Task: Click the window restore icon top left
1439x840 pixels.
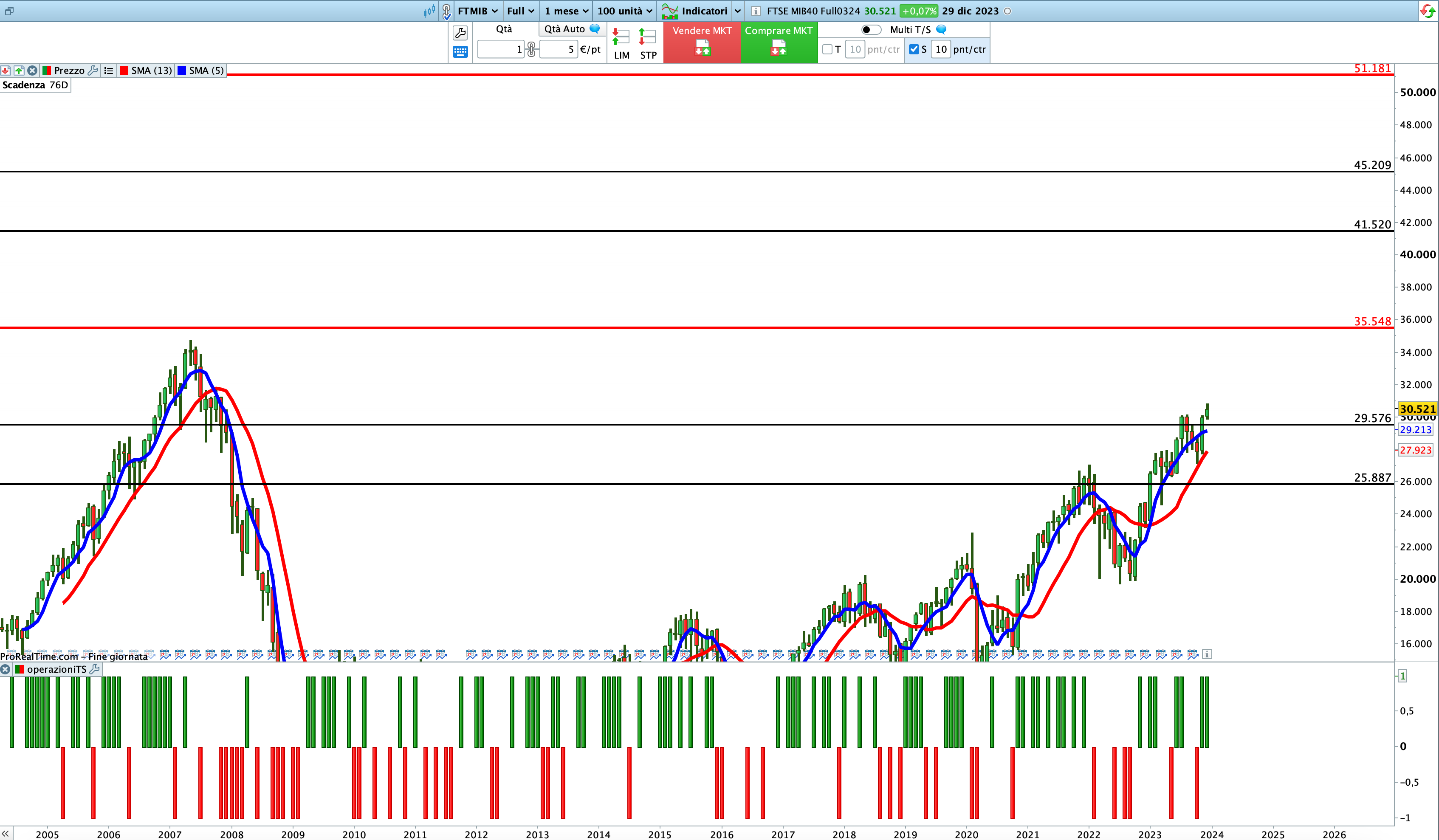Action: pos(8,11)
